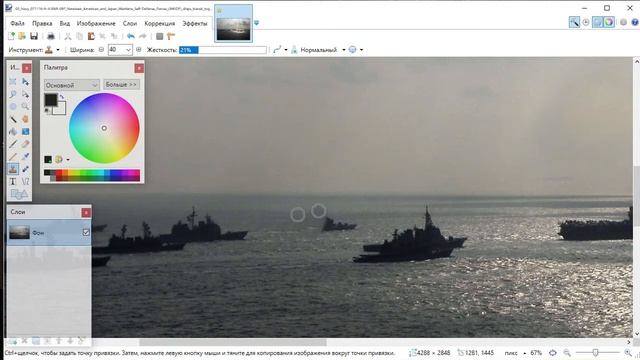Toggle the Tools window visibility button
Image resolution: width=640 pixels, height=360 pixels.
pyautogui.click(x=574, y=22)
